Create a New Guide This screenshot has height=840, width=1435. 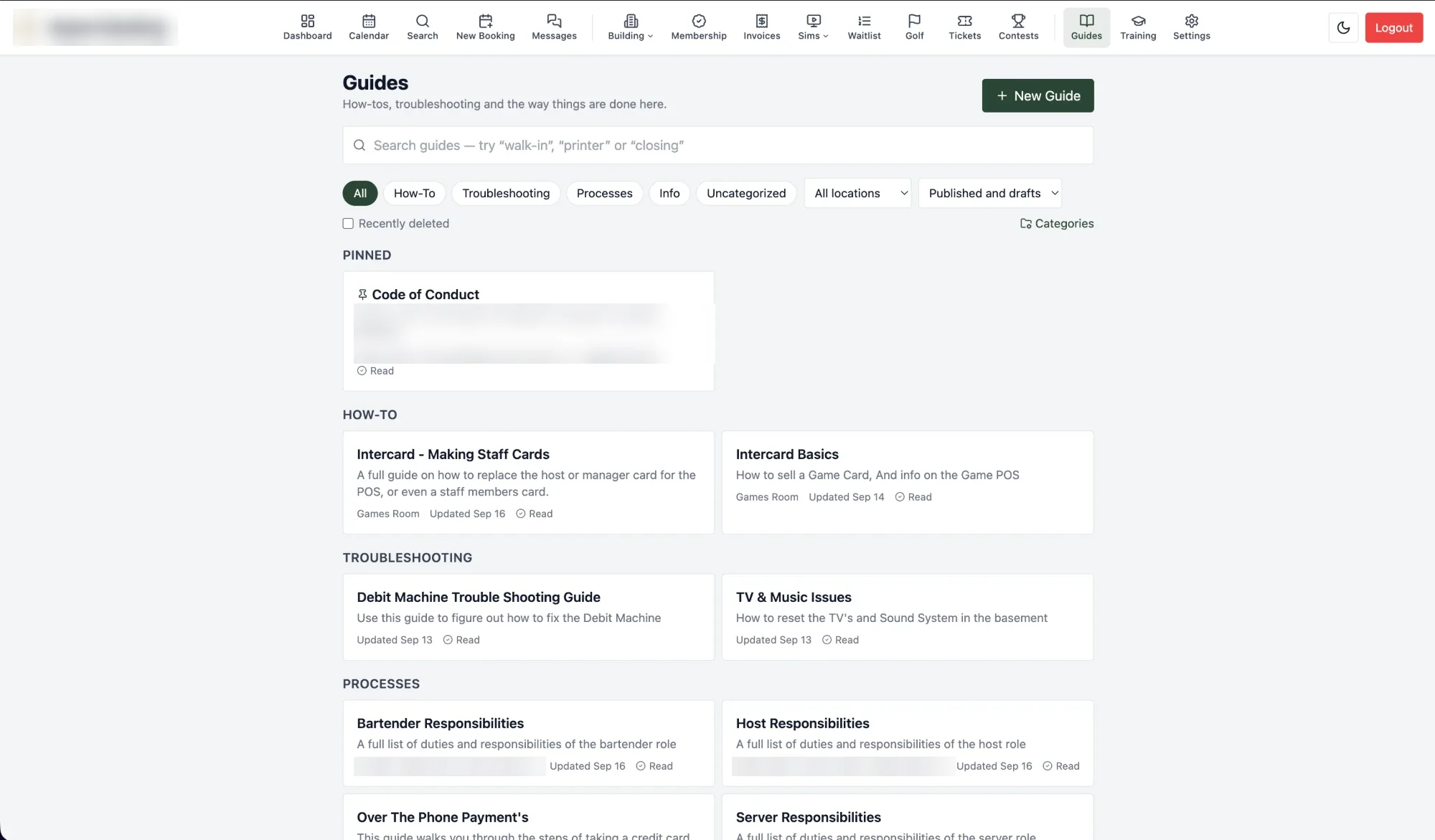point(1038,95)
